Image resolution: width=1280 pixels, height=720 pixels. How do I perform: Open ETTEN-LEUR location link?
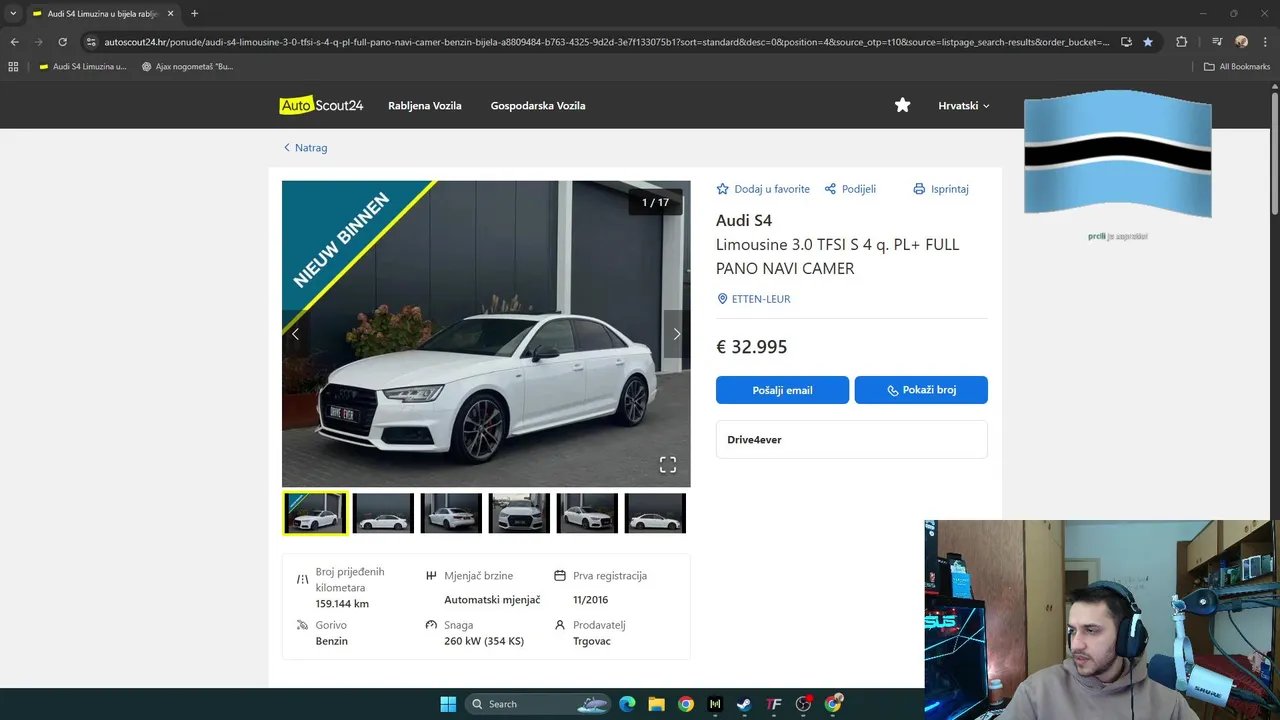(x=754, y=299)
